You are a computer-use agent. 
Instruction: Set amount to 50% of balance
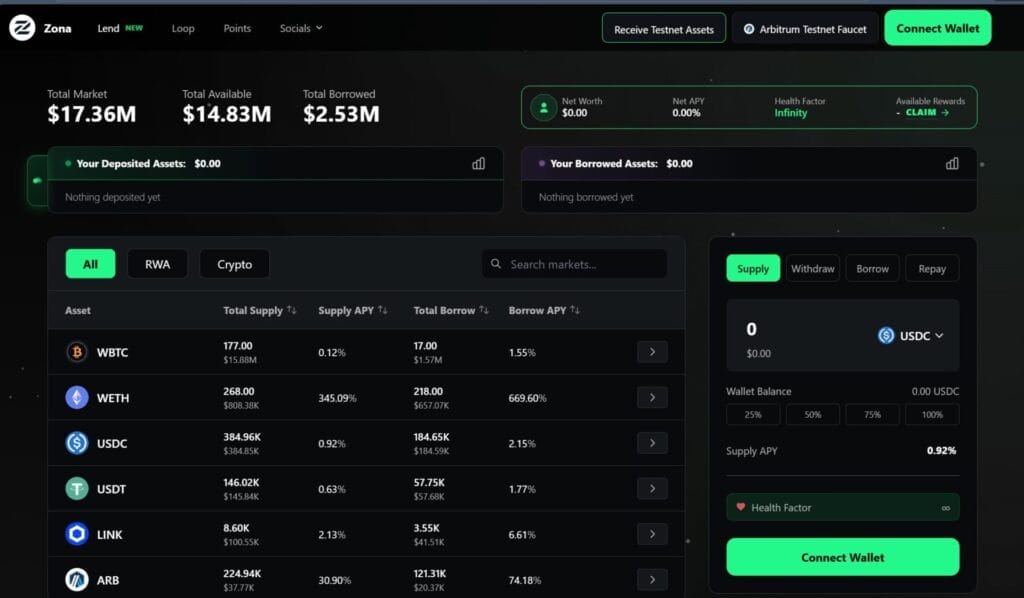click(x=812, y=415)
